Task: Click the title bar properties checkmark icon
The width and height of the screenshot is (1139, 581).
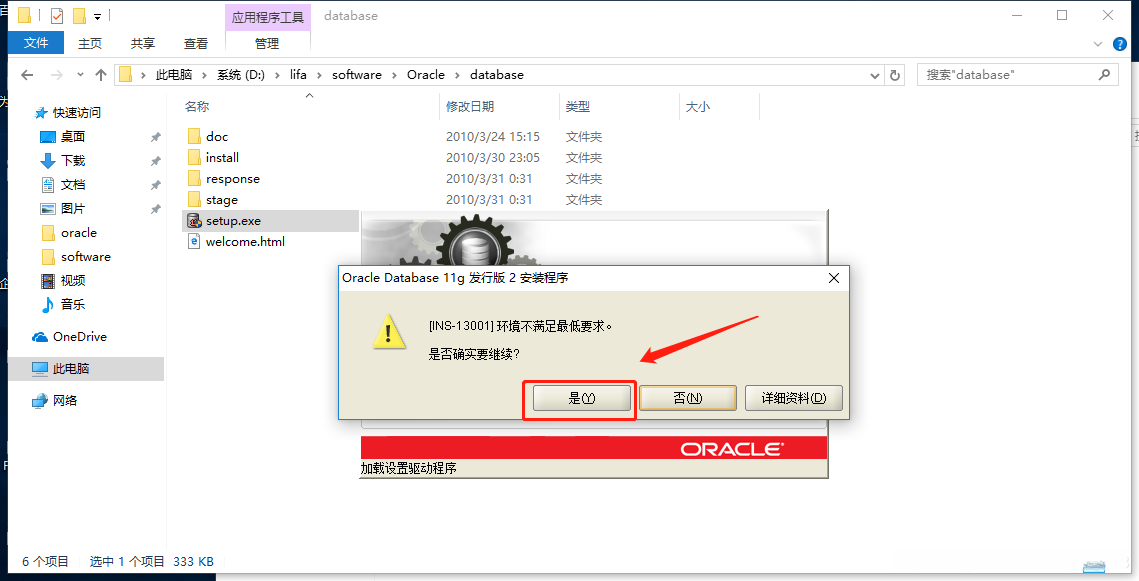Action: (57, 15)
